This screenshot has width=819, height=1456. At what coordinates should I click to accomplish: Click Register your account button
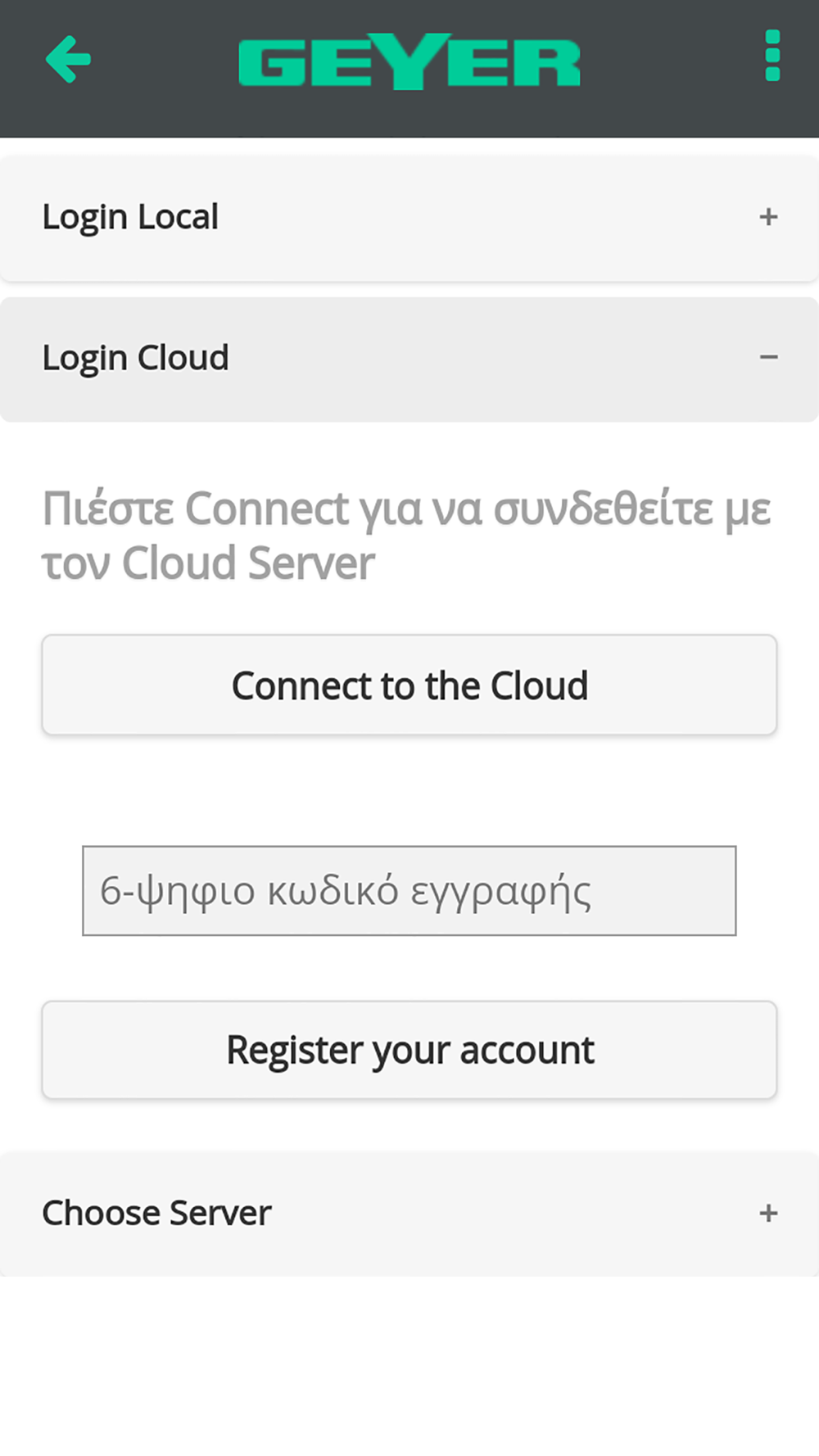click(409, 1050)
